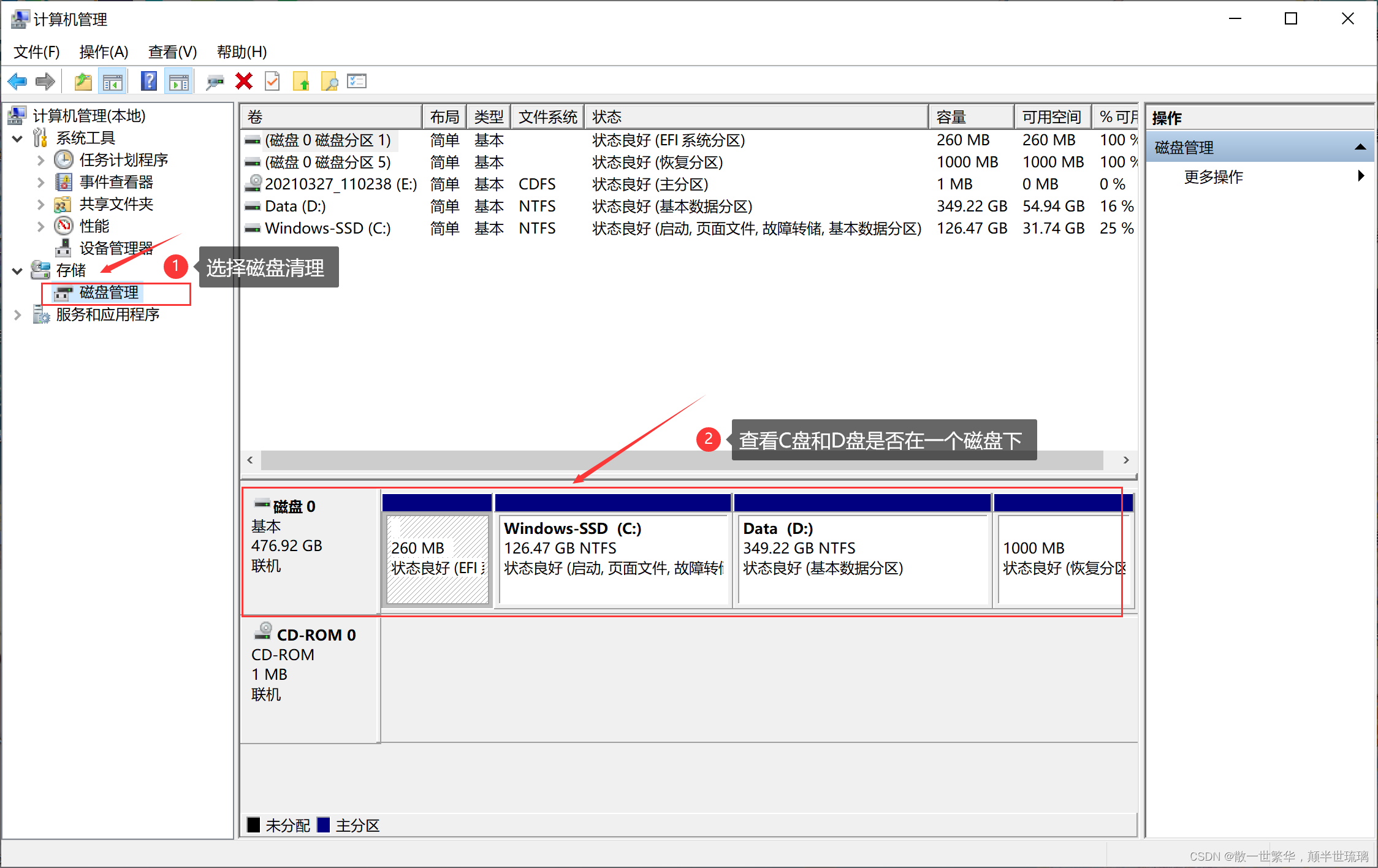Select the 260 MB EFI partition block
The image size is (1378, 868).
coord(437,558)
